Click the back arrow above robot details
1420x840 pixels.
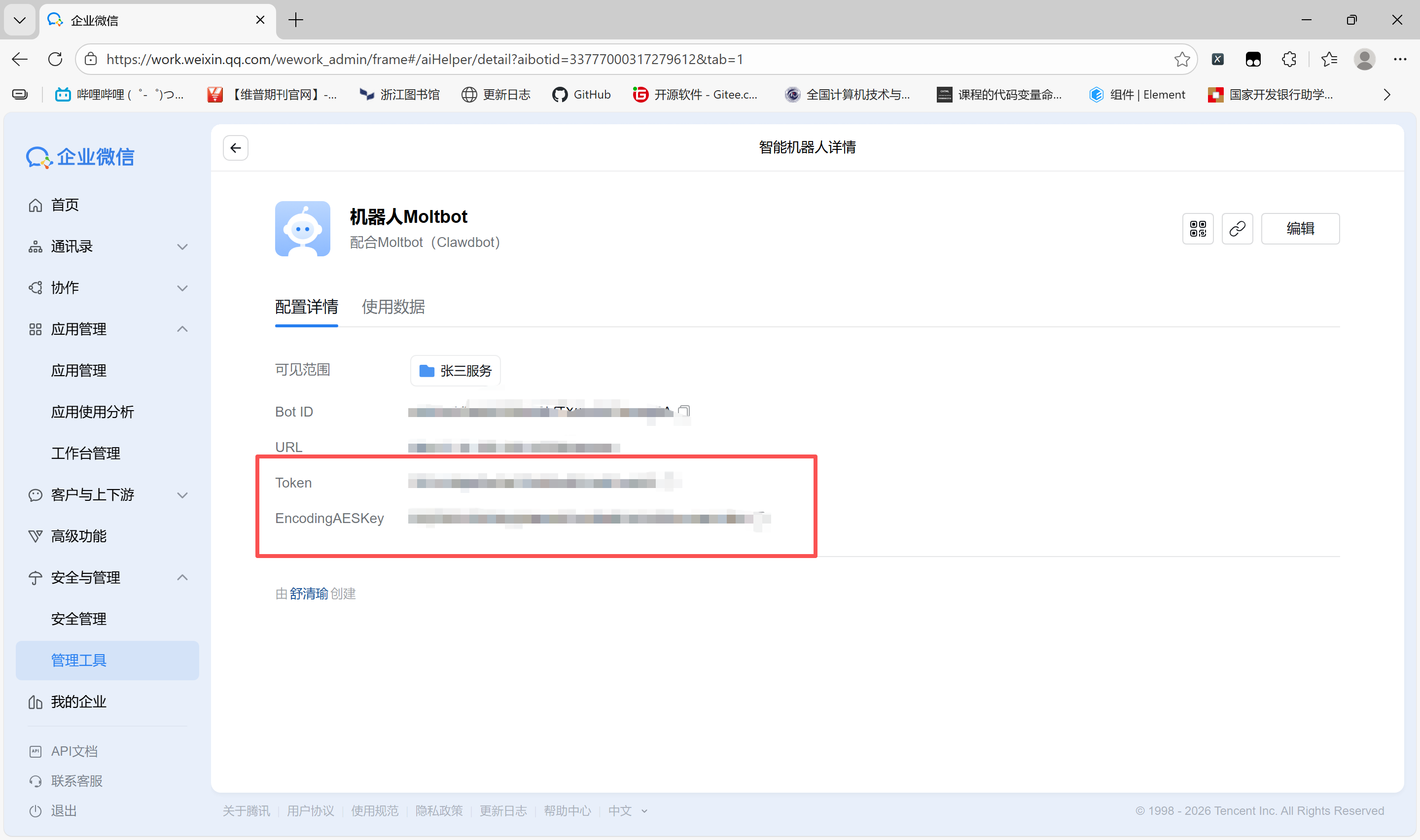[x=236, y=148]
